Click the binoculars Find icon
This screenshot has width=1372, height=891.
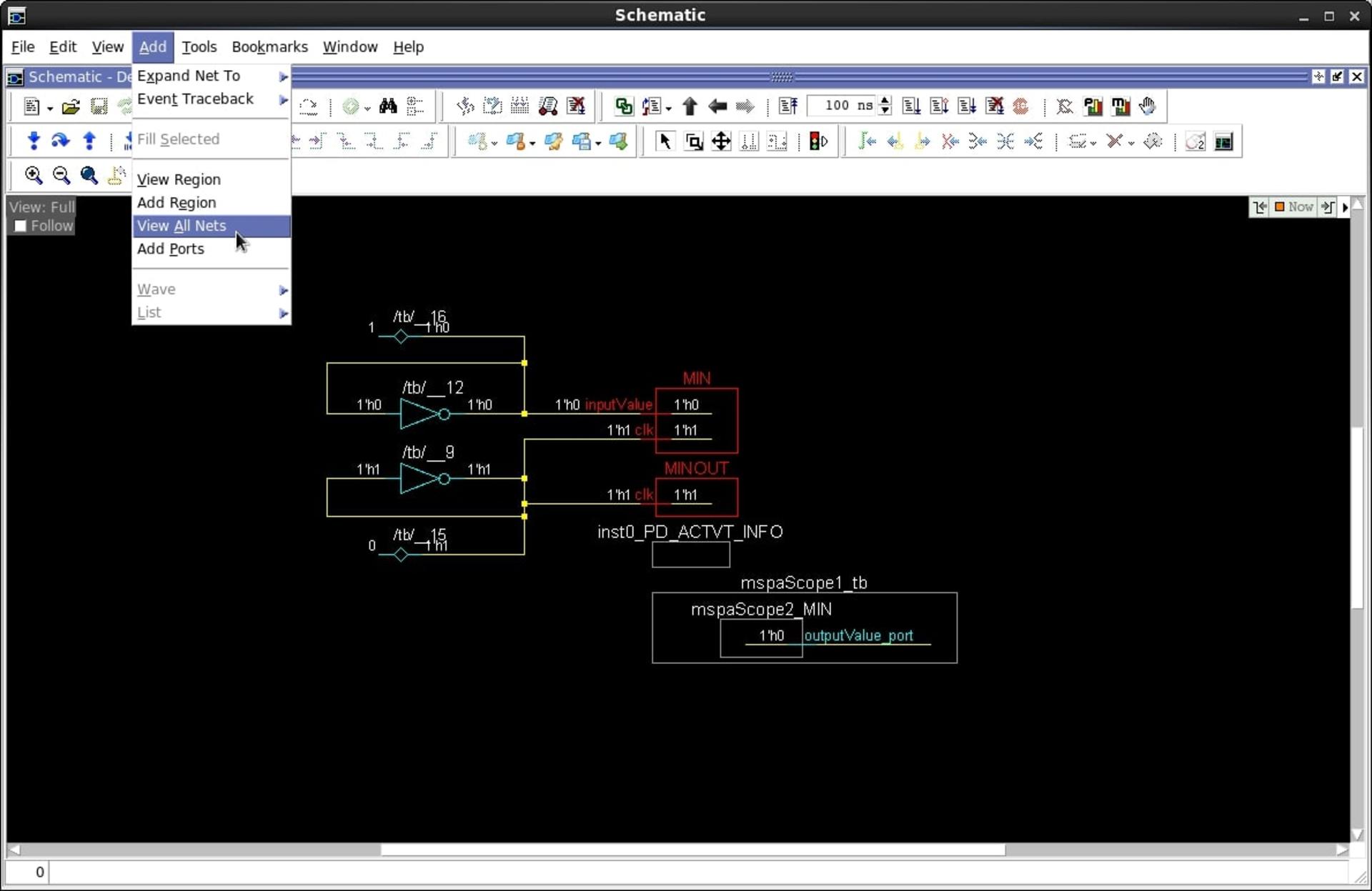[x=388, y=106]
